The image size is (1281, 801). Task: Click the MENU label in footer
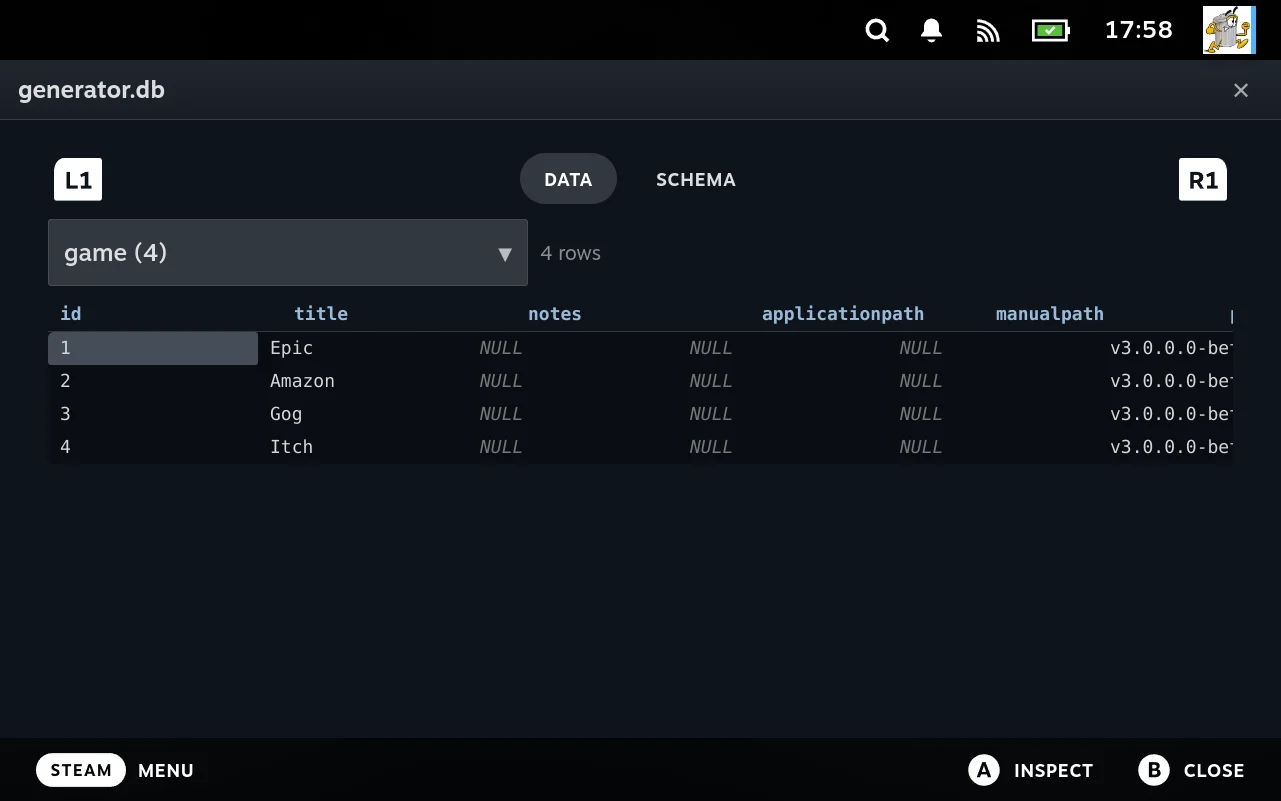166,771
